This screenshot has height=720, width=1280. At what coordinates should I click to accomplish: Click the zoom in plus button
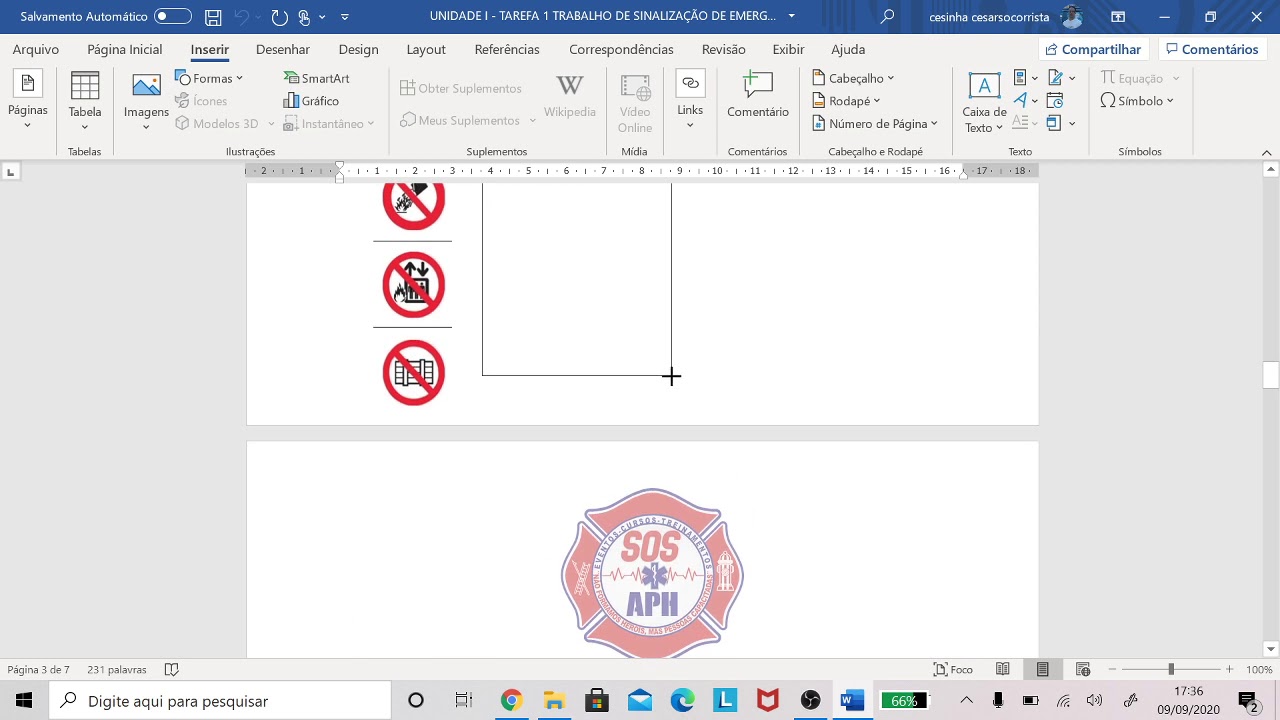coord(1229,670)
